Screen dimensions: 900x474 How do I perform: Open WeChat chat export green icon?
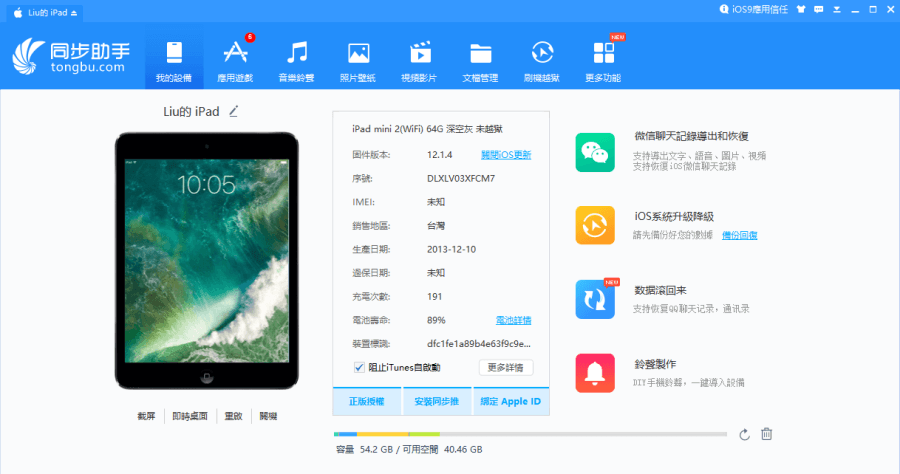pyautogui.click(x=595, y=153)
